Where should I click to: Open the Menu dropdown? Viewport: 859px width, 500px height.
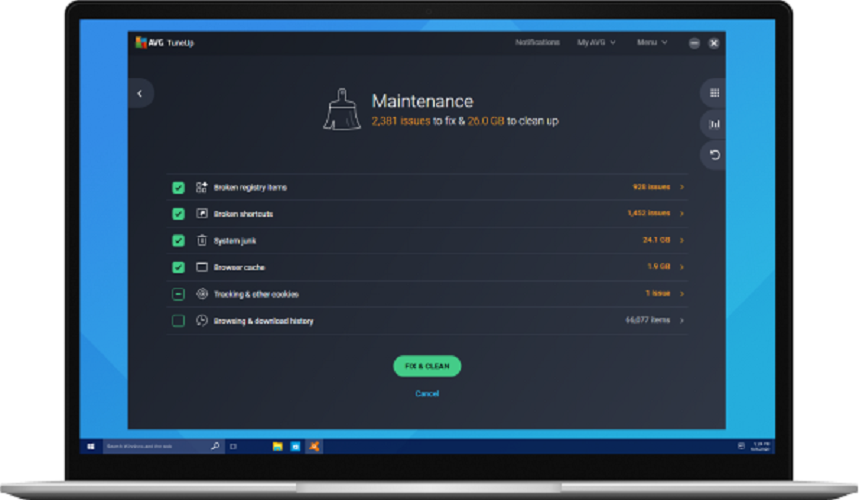(x=652, y=42)
